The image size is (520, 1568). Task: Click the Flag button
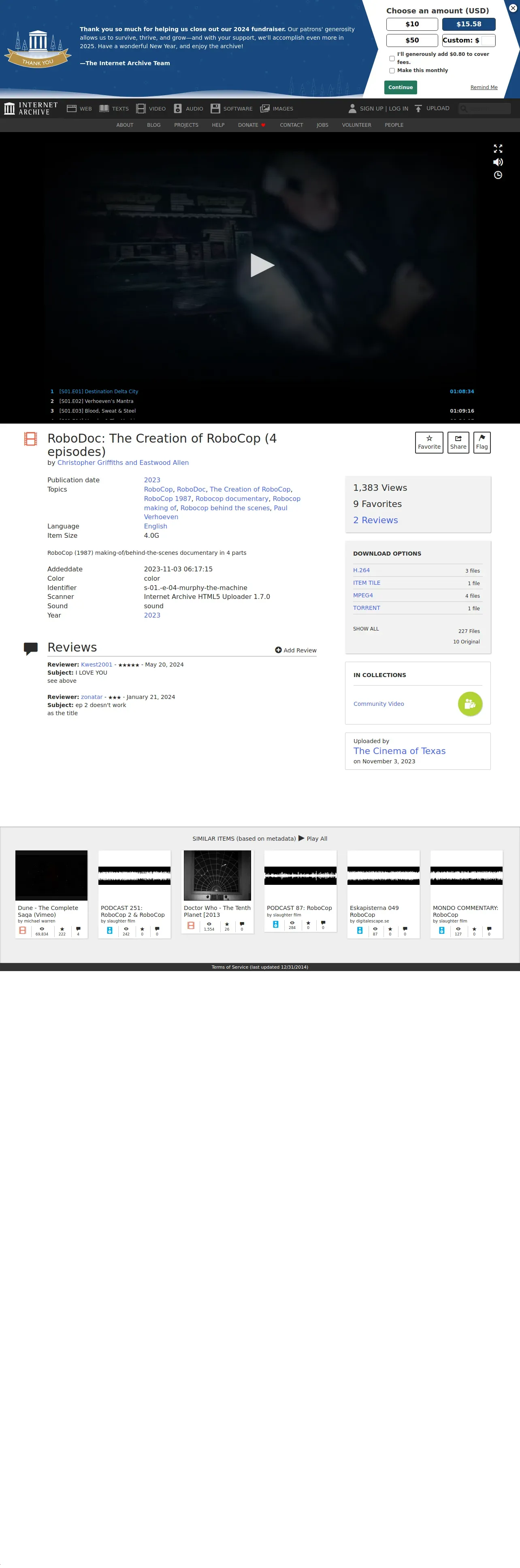point(482,443)
